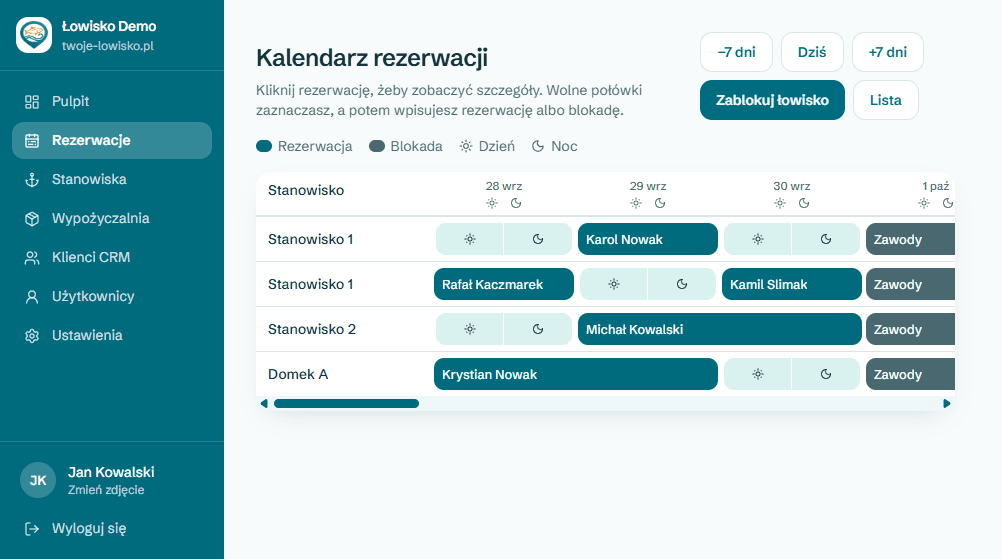Open Zawody block in Stanowisko 2 row
The height and width of the screenshot is (559, 1002).
tap(910, 329)
